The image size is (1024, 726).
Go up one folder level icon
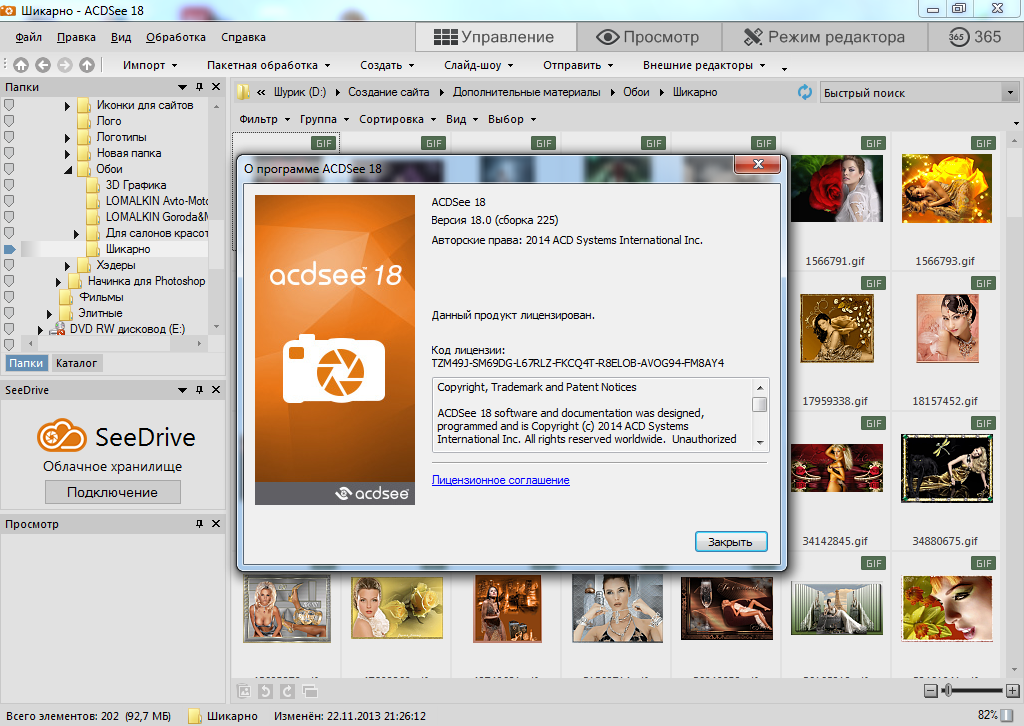pos(87,65)
